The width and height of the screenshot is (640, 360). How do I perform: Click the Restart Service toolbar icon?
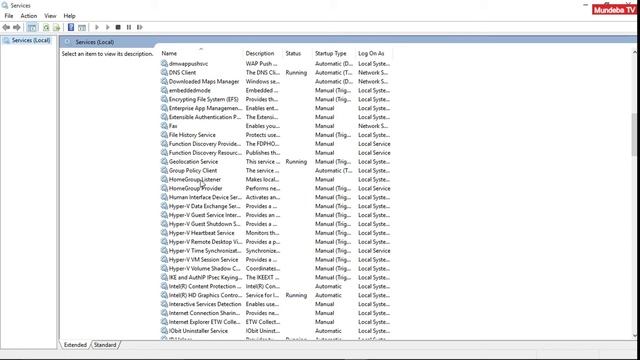(x=140, y=27)
